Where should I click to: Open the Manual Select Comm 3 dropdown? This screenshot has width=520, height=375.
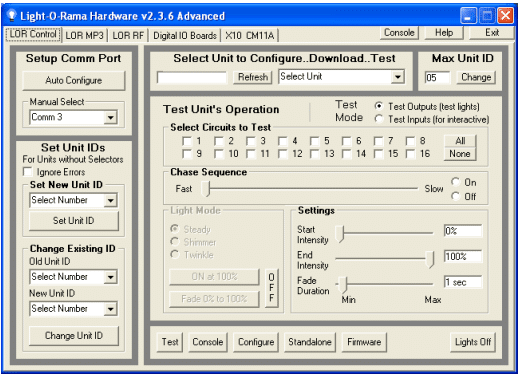click(110, 117)
